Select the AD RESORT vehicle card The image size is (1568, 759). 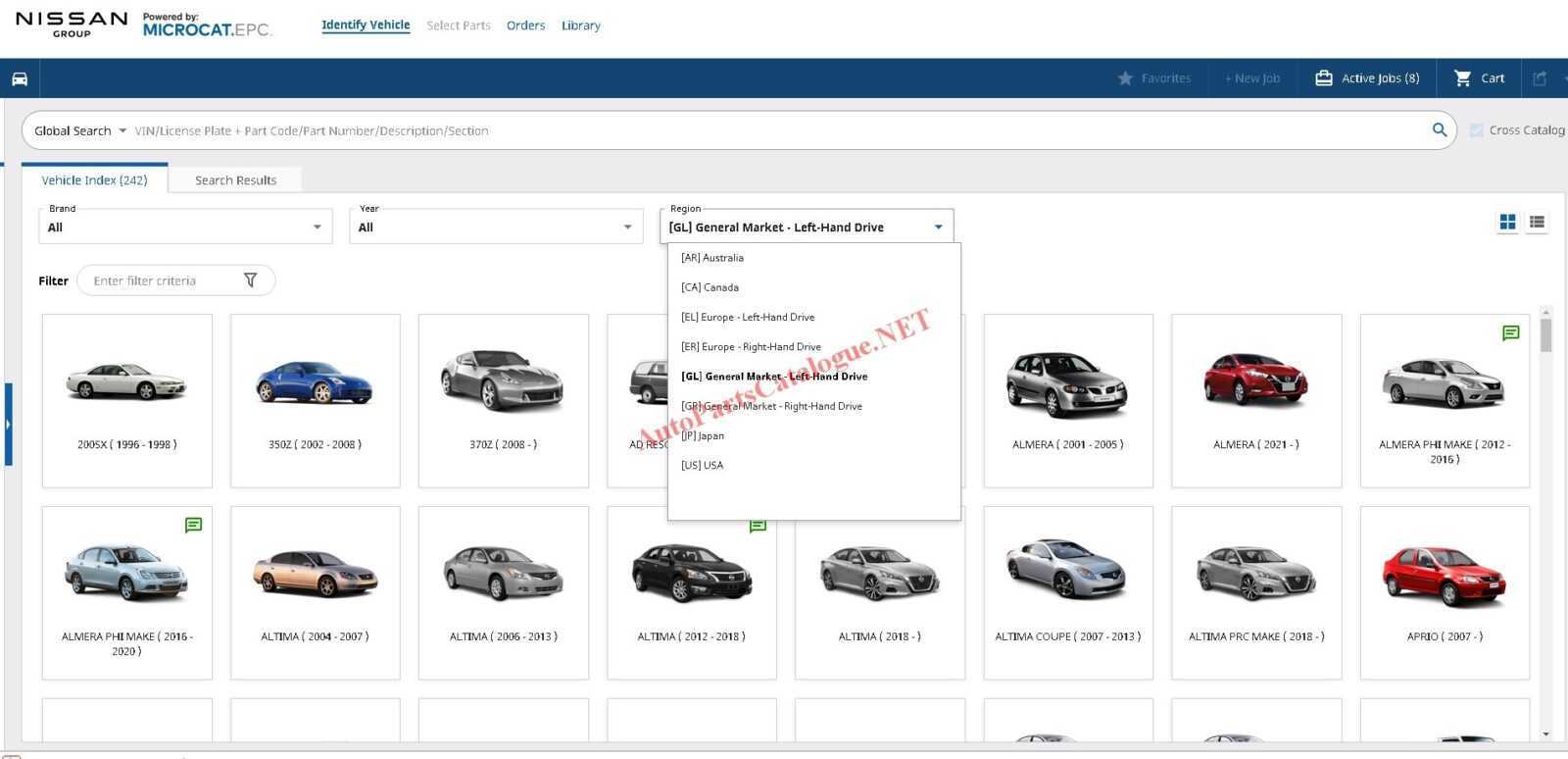[x=638, y=400]
